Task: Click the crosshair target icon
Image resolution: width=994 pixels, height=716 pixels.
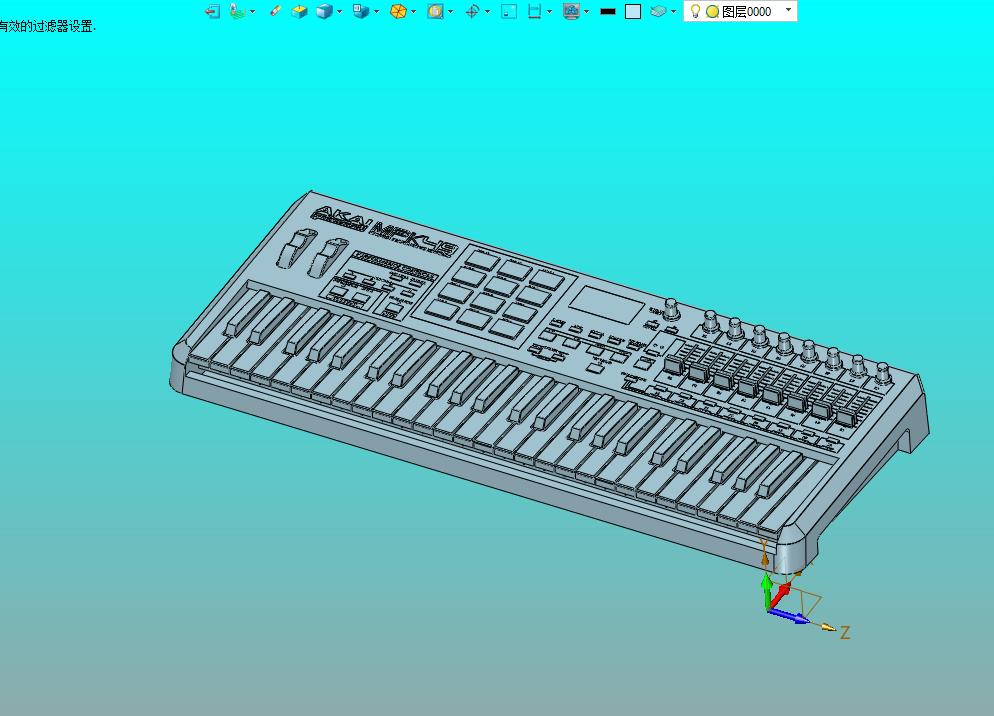Action: (472, 11)
